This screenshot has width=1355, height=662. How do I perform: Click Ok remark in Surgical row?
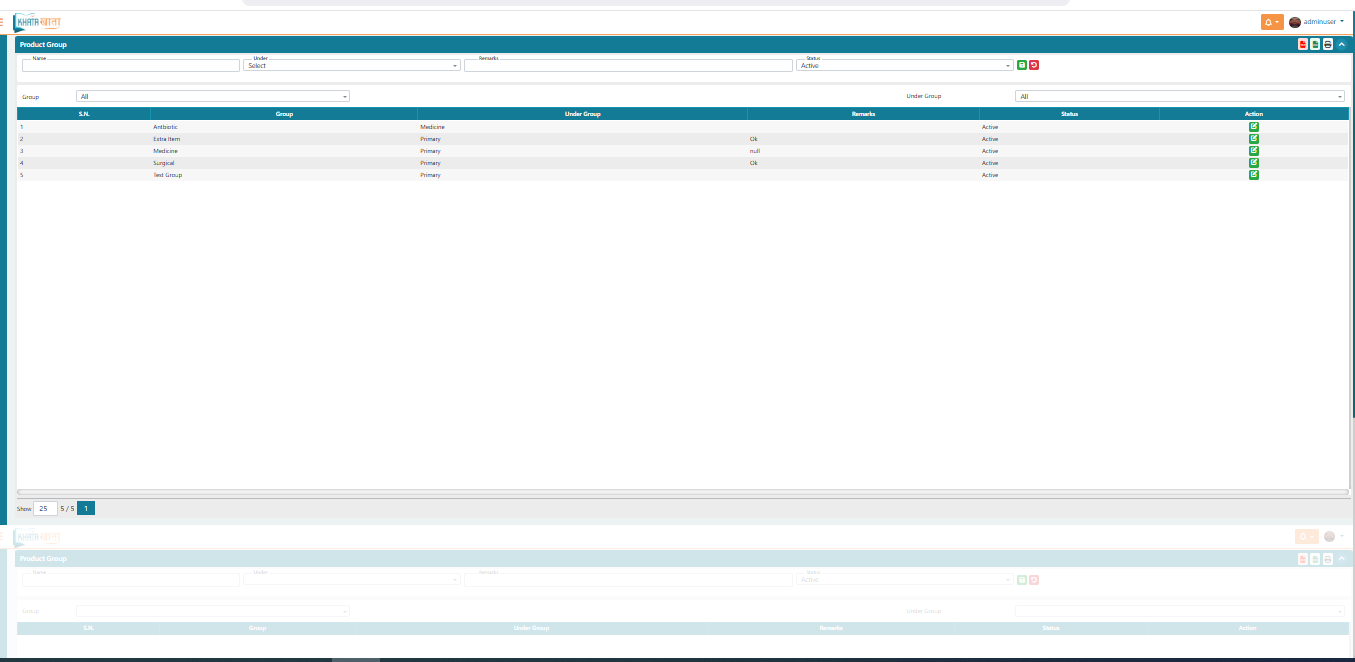pos(754,163)
